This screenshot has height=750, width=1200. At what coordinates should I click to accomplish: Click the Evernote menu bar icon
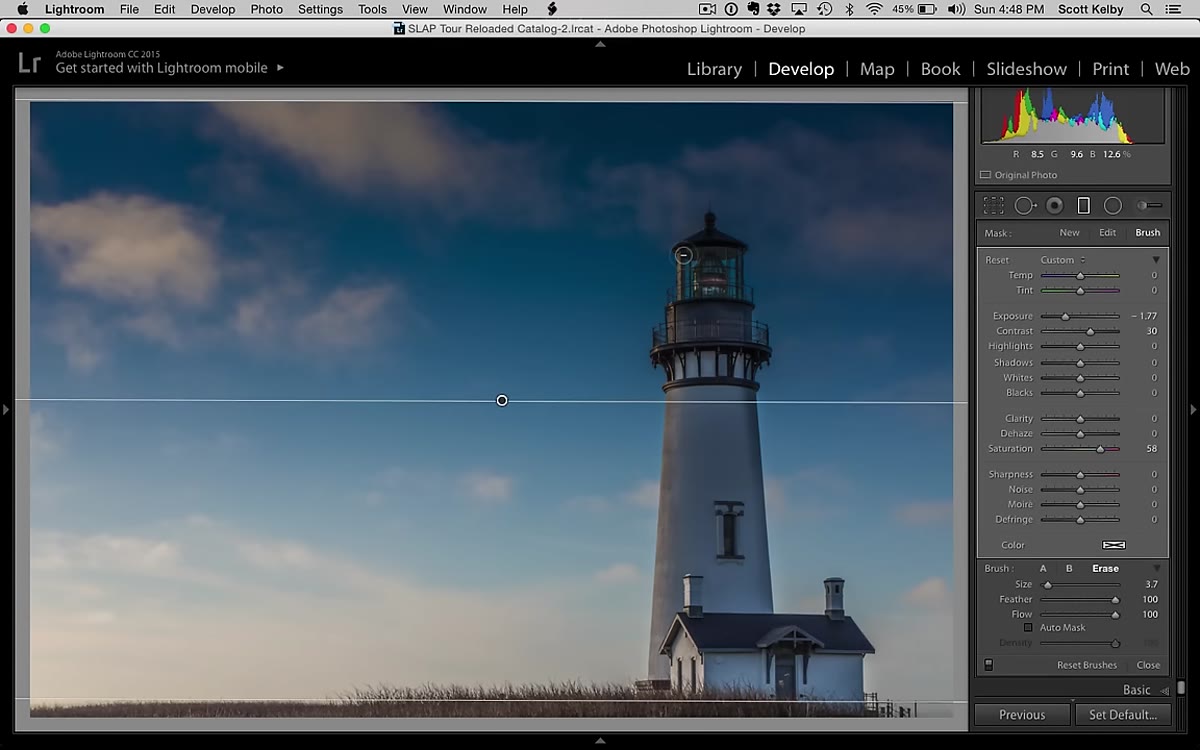click(x=752, y=9)
